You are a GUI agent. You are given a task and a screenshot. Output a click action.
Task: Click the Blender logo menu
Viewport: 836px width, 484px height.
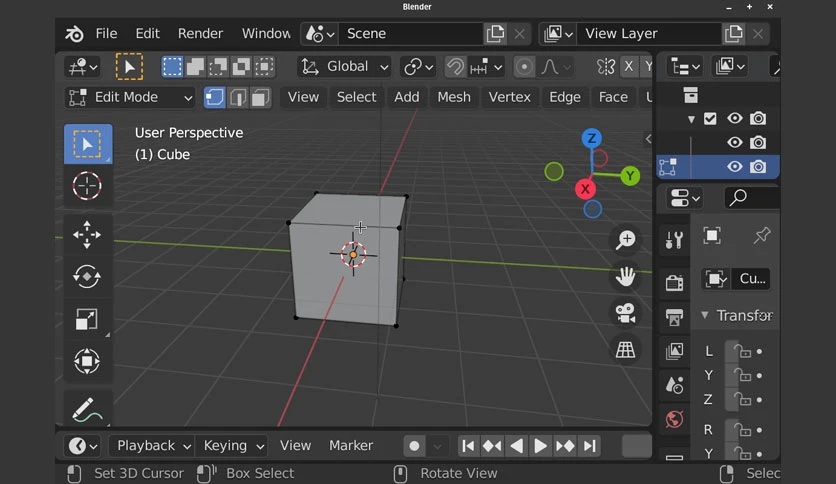(74, 34)
